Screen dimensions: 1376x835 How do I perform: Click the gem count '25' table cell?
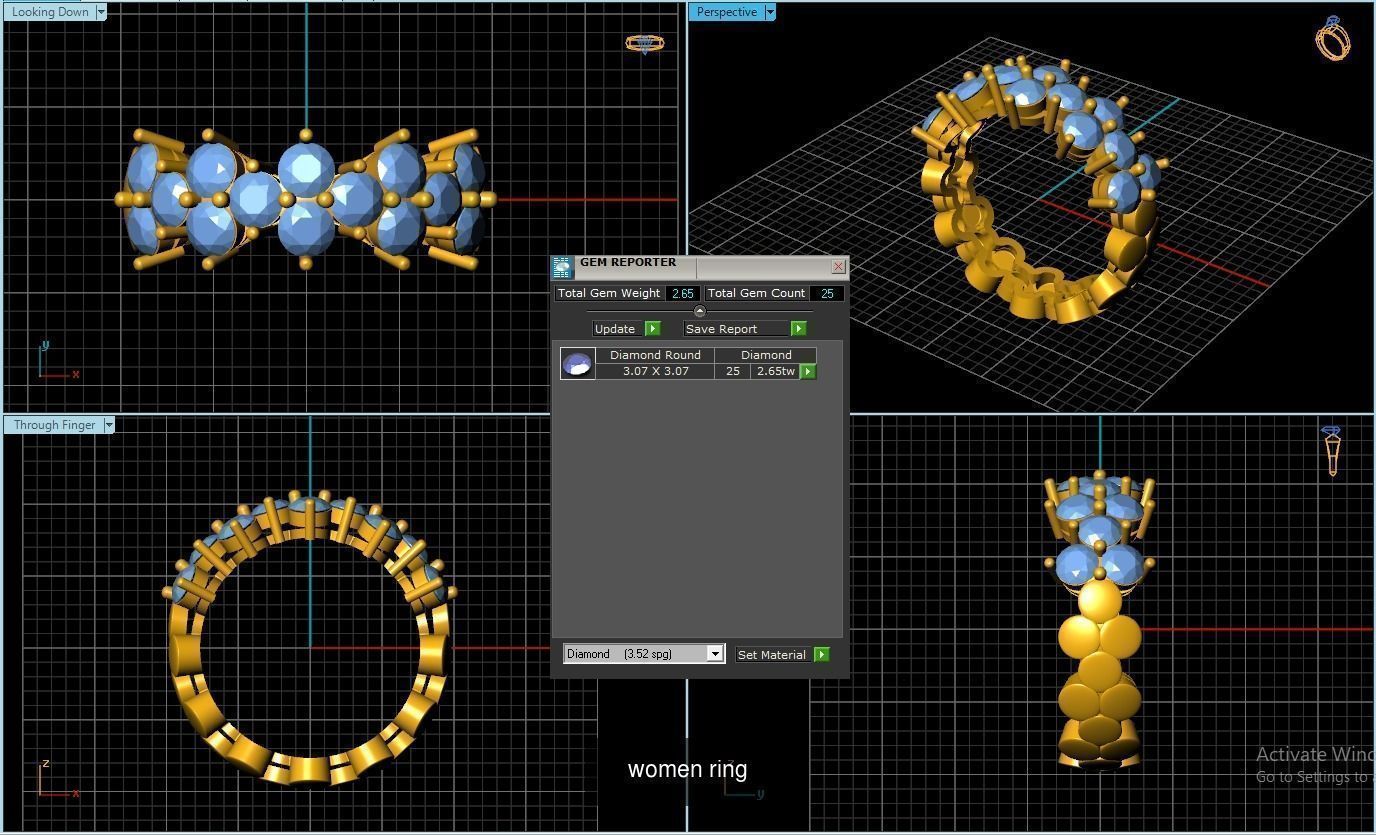pyautogui.click(x=733, y=371)
